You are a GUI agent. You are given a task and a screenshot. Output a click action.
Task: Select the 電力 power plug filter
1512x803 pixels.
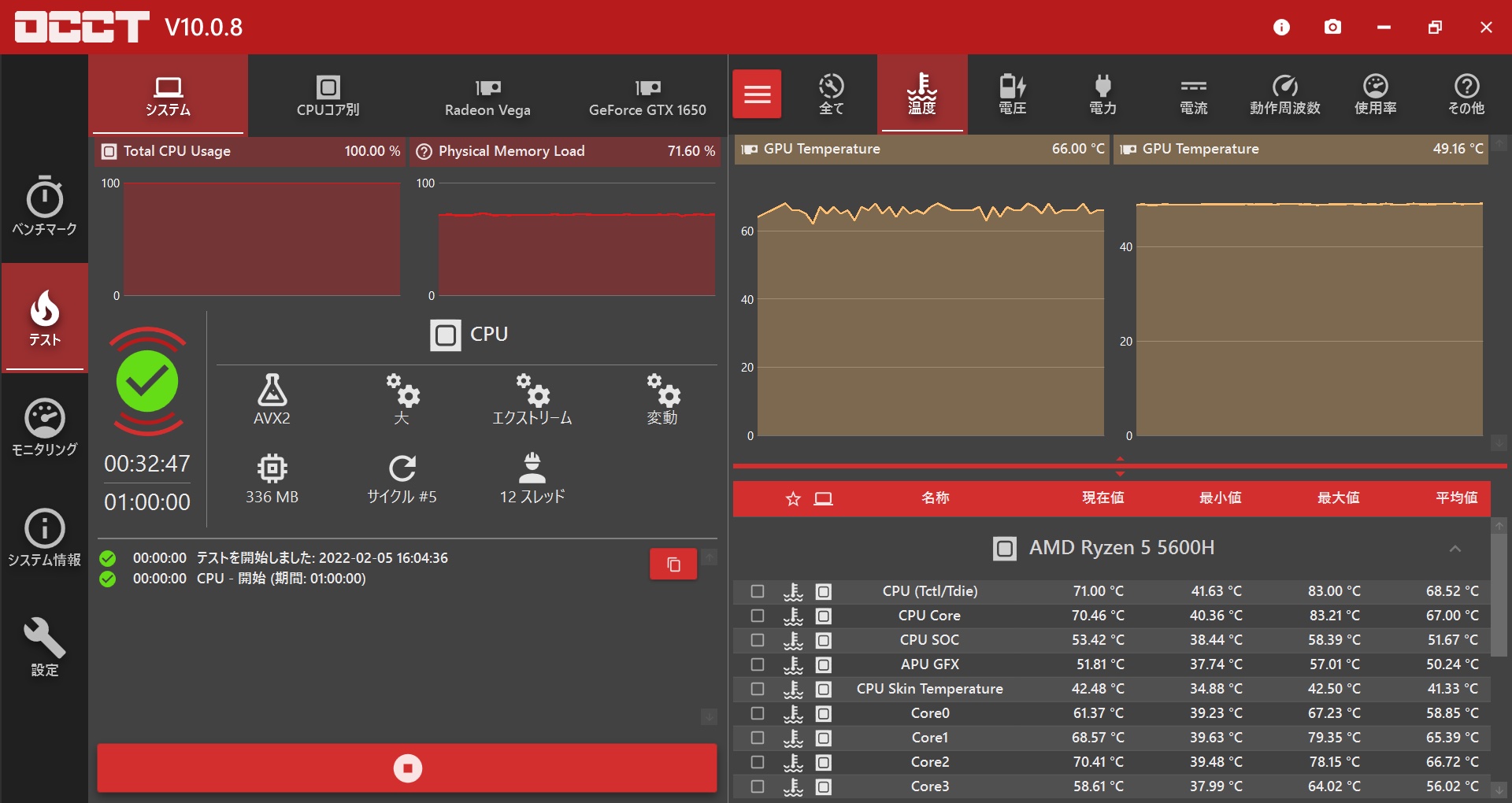pyautogui.click(x=1102, y=94)
